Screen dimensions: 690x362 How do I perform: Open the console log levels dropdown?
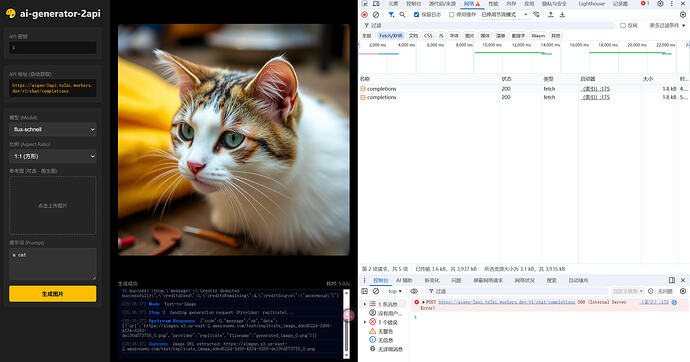click(628, 291)
